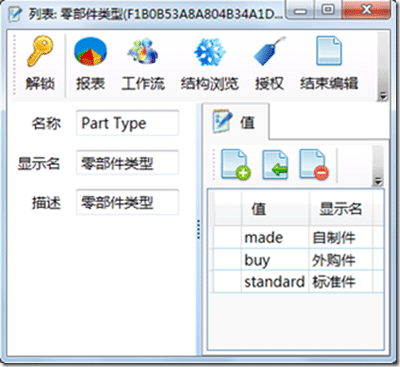Edit the 名称 field containing Part Type
Image resolution: width=400 pixels, height=367 pixels.
127,123
